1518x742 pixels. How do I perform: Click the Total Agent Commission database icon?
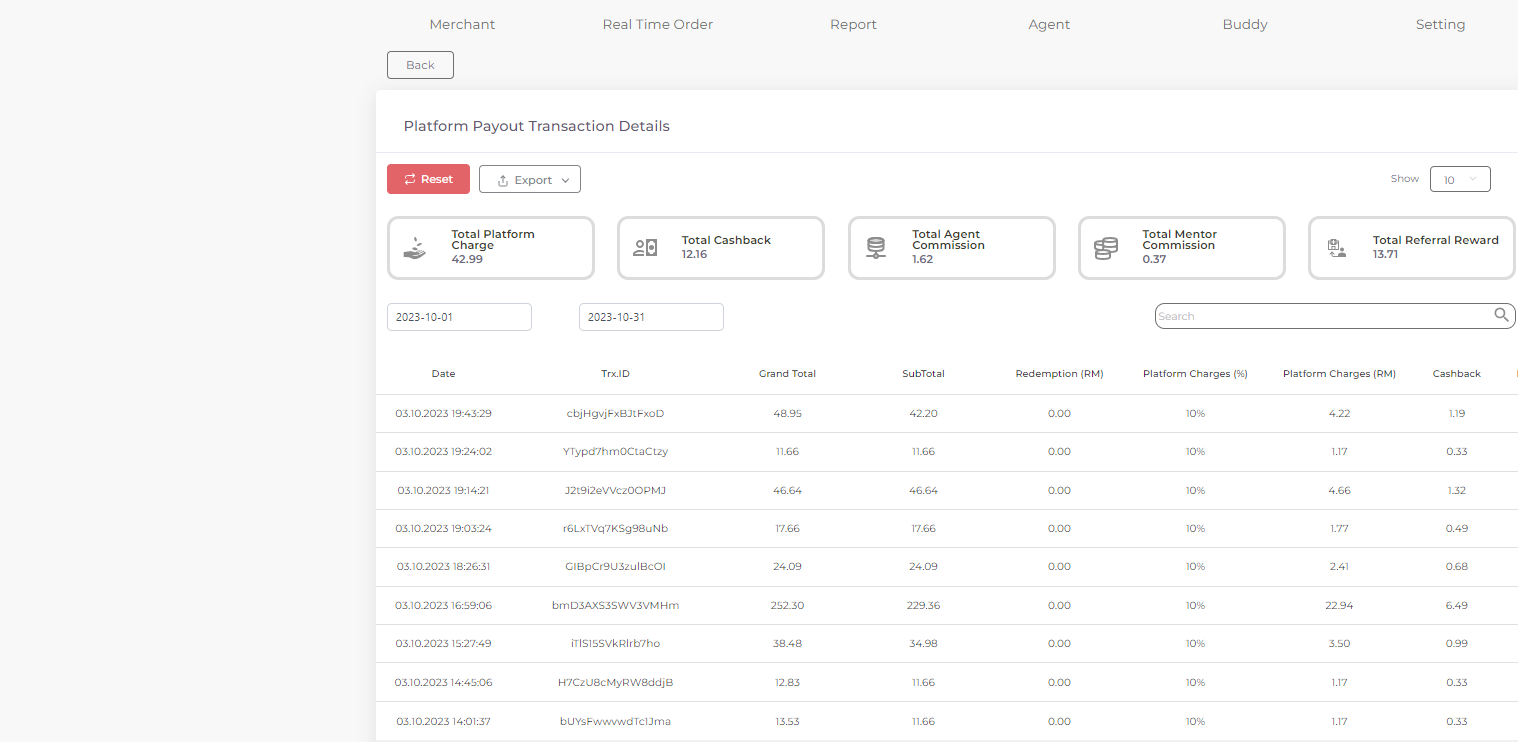pyautogui.click(x=876, y=248)
